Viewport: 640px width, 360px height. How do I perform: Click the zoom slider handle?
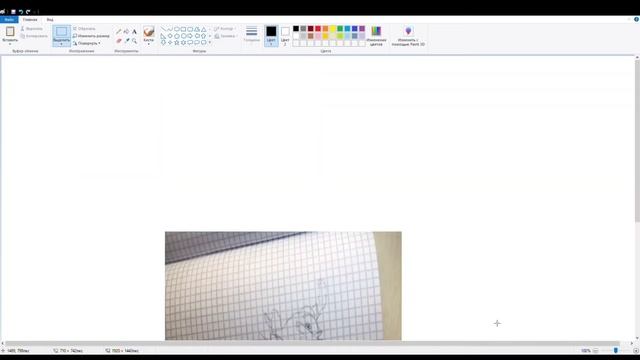pyautogui.click(x=616, y=351)
